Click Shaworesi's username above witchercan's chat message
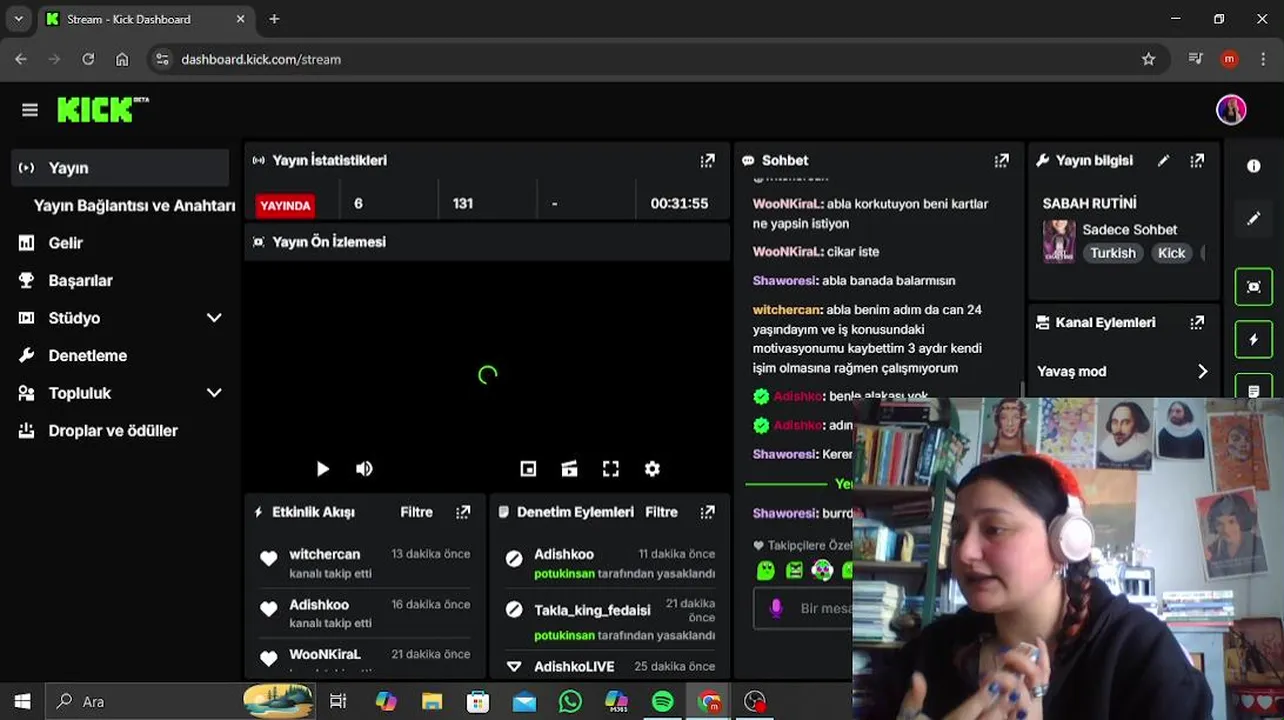 (x=784, y=281)
